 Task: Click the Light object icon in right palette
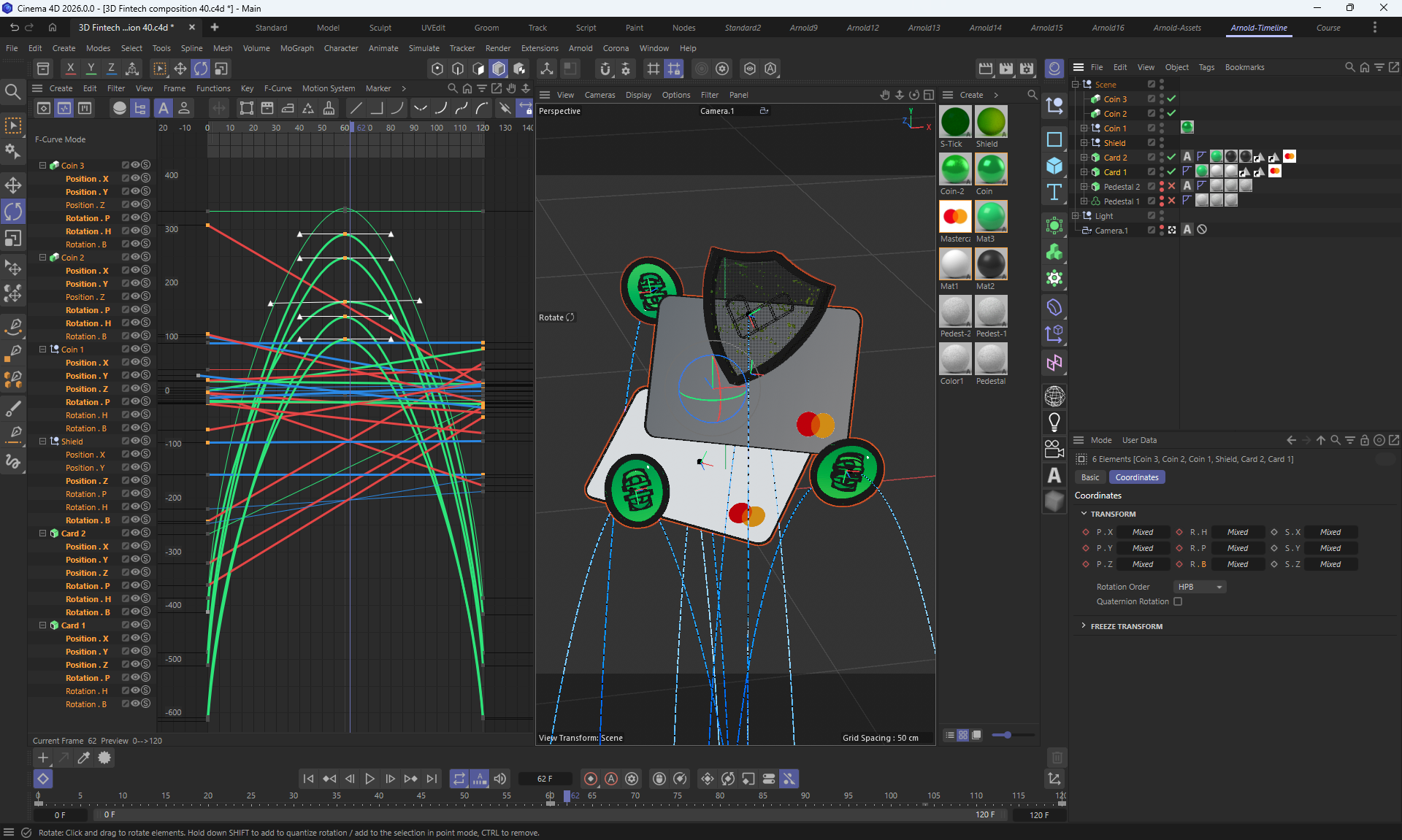point(1054,422)
